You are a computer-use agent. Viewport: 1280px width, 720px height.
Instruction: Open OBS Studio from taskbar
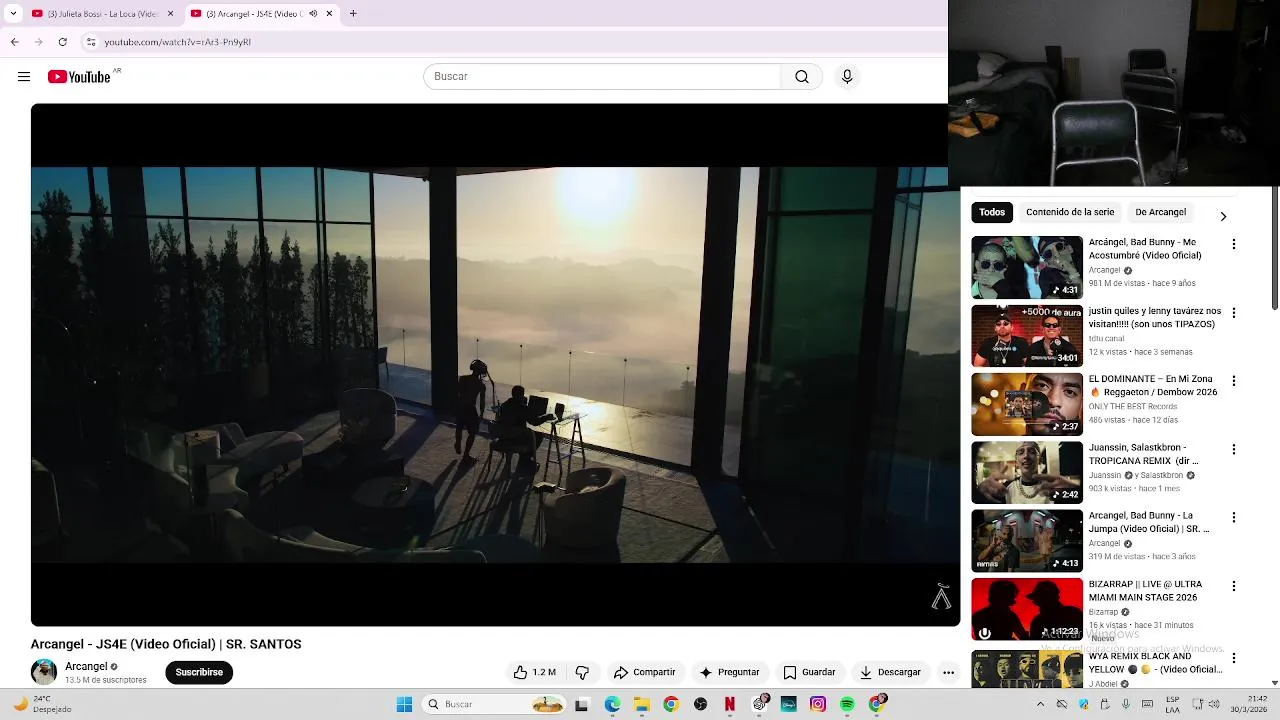700,704
